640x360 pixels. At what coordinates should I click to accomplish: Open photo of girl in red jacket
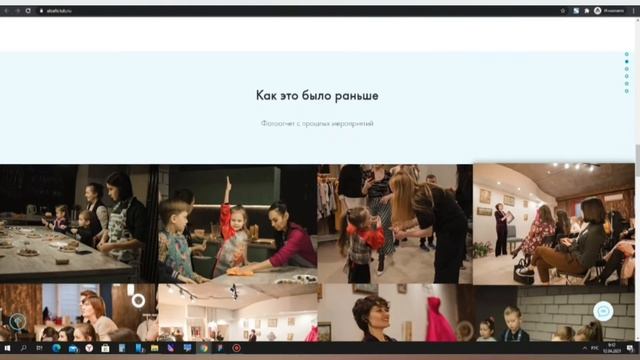click(x=395, y=224)
